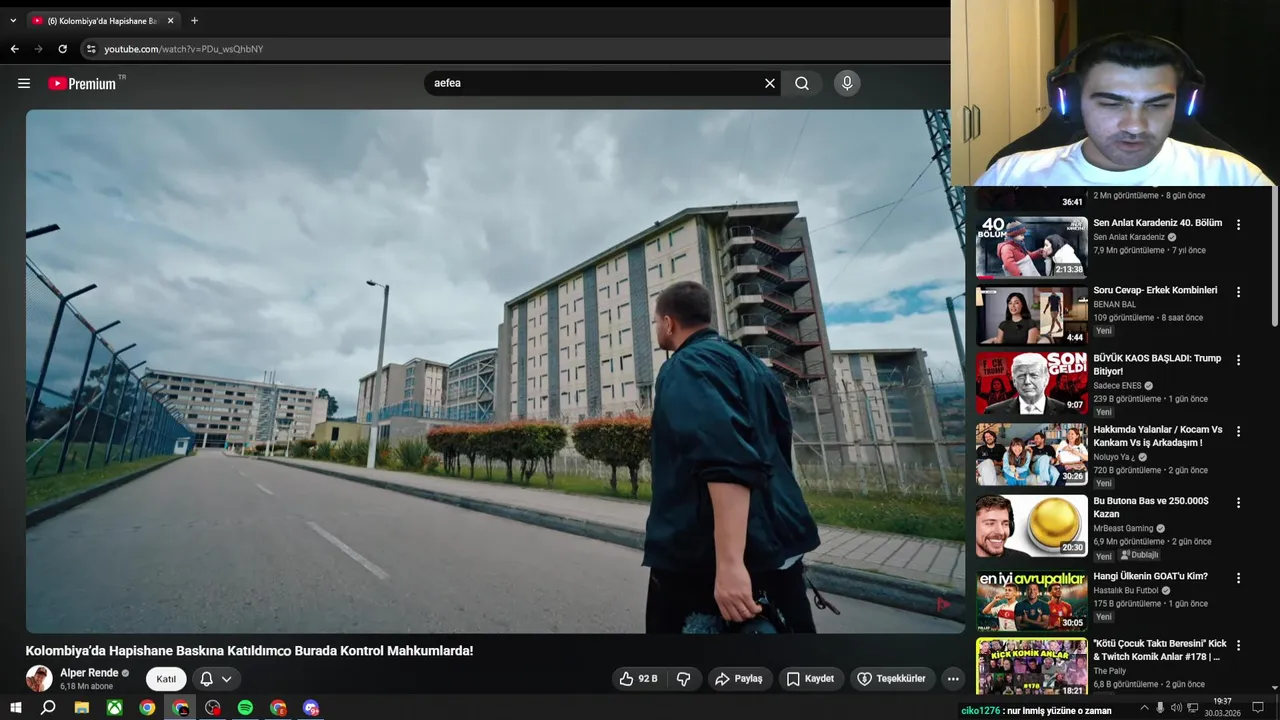Open Discord from taskbar
The width and height of the screenshot is (1280, 720).
point(311,707)
